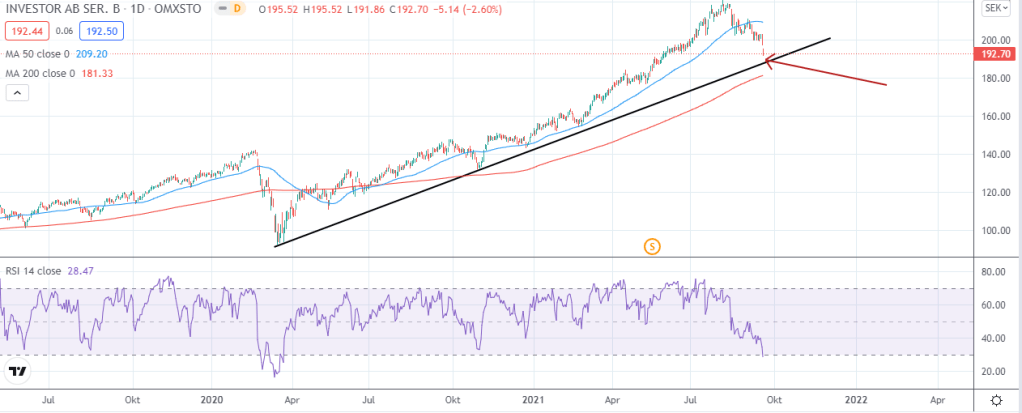
Task: Click the 192.44 sell price button
Action: pyautogui.click(x=20, y=30)
